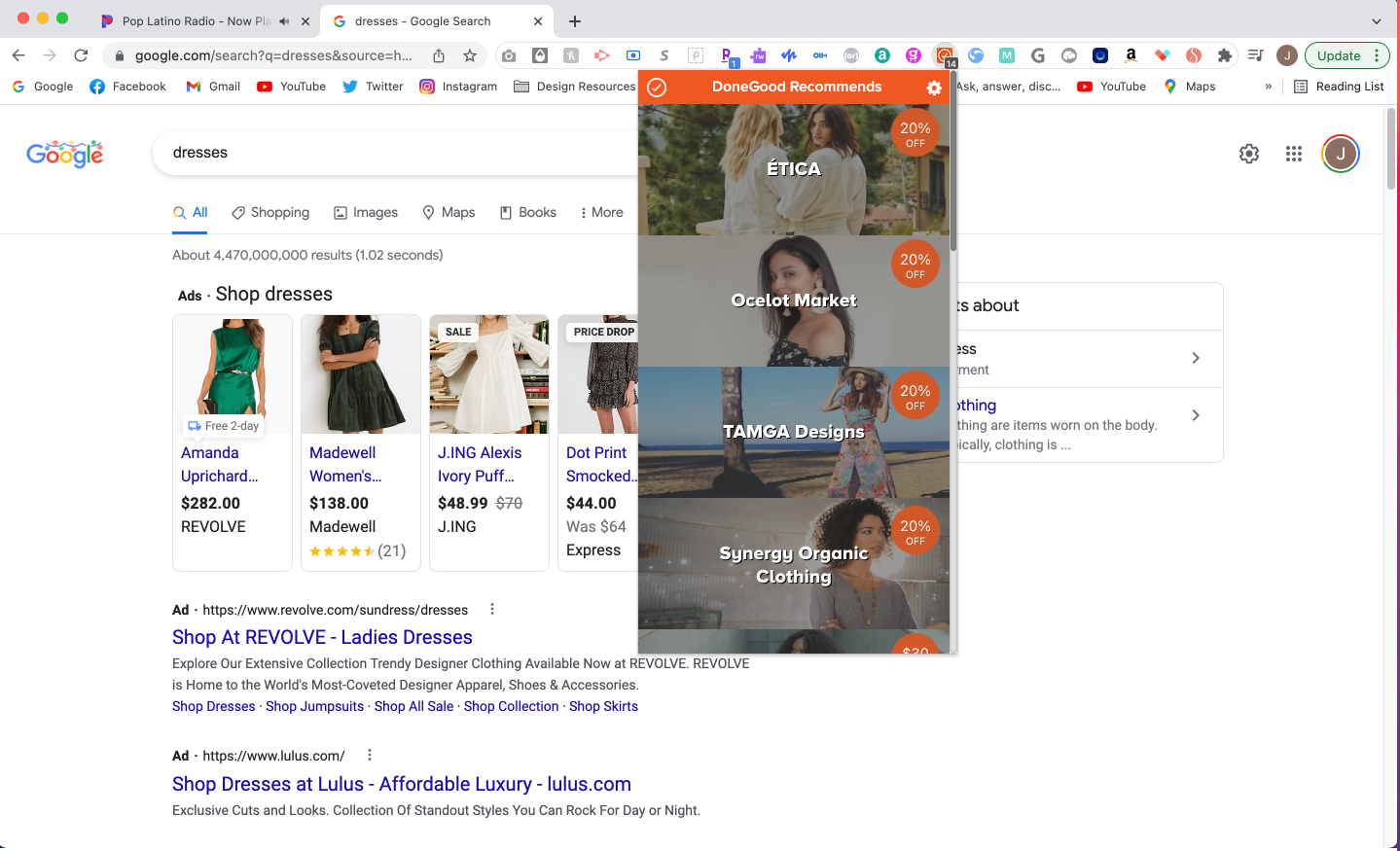Open the extensions puzzle piece menu

(1225, 55)
